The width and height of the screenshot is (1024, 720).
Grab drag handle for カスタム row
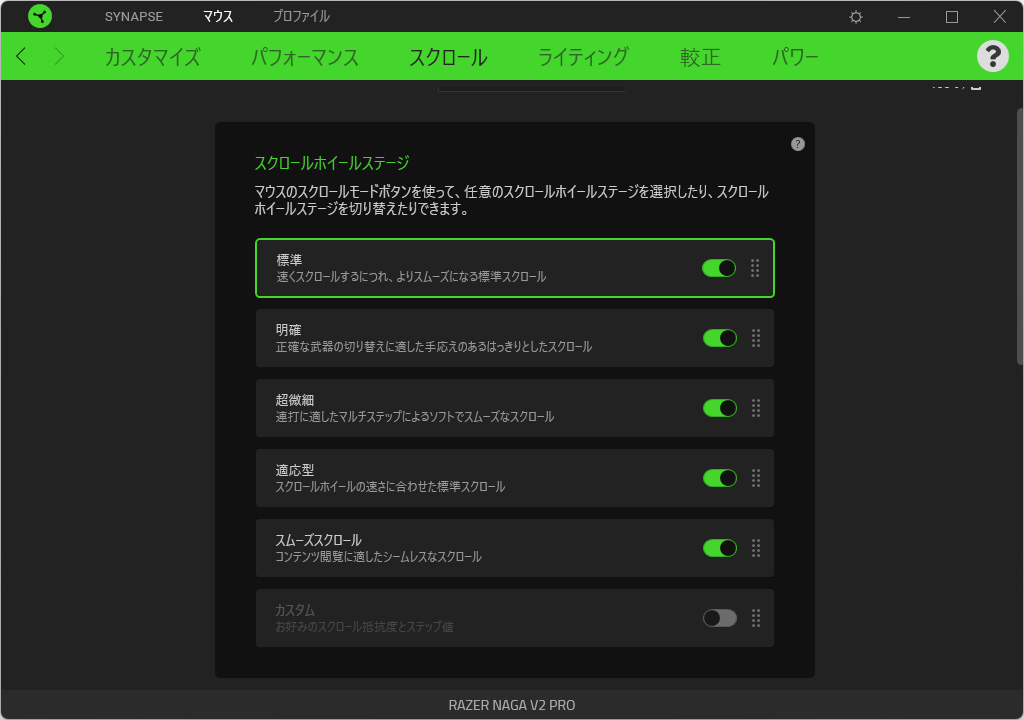[756, 618]
